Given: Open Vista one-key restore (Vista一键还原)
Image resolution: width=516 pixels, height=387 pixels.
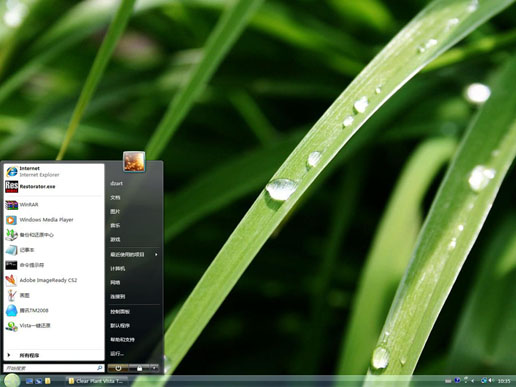Looking at the screenshot, I should point(54,326).
